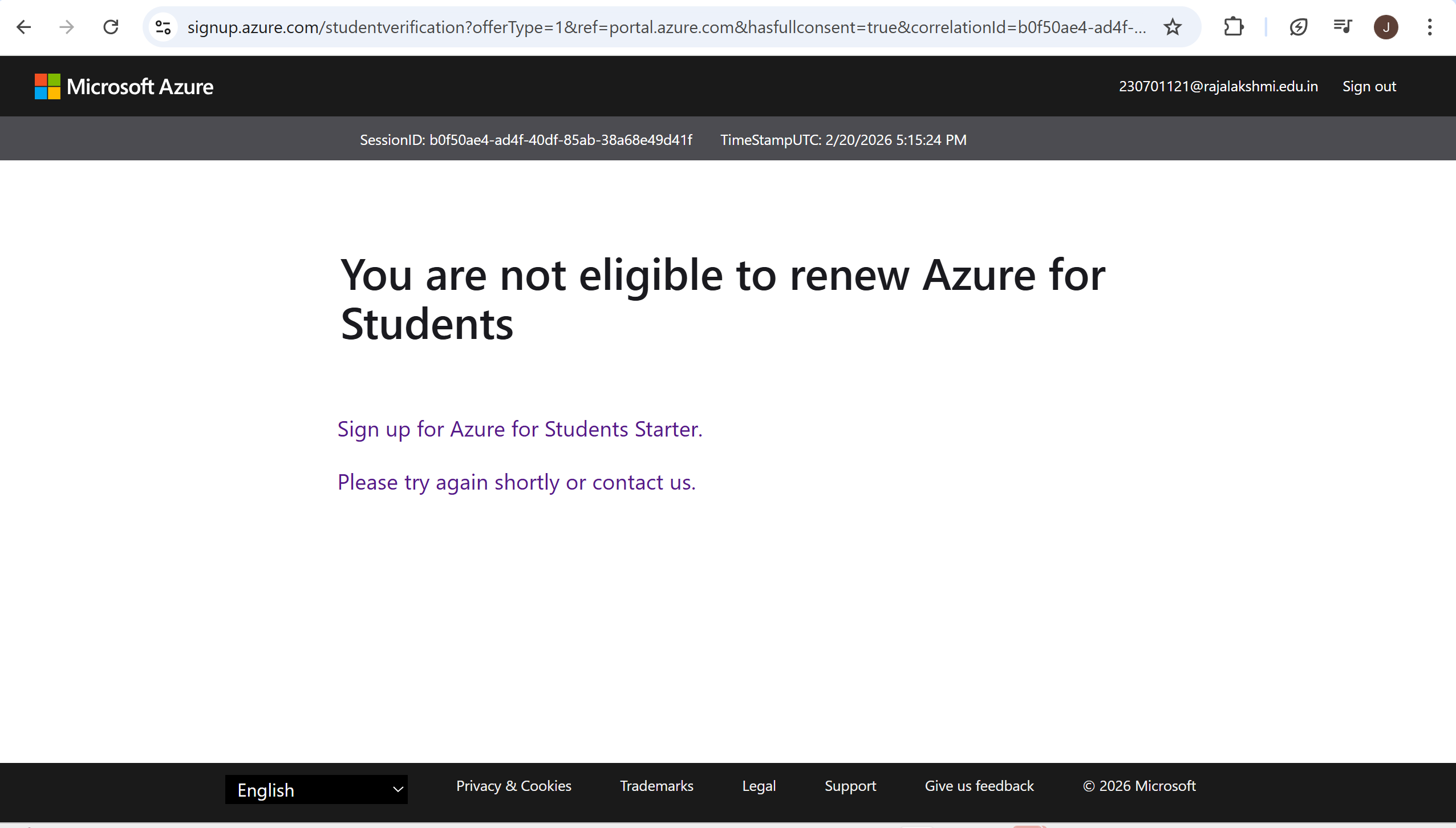Click the Microsoft Azure title
The image size is (1456, 828).
140,87
